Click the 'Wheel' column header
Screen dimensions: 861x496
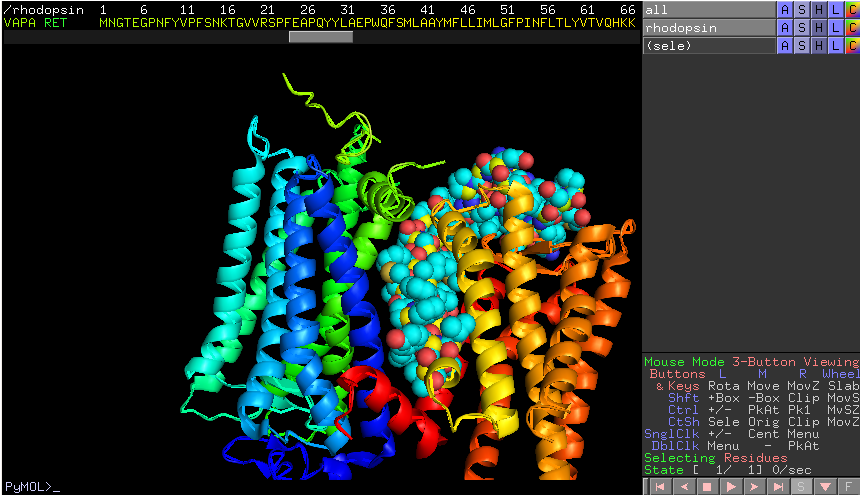click(x=841, y=374)
